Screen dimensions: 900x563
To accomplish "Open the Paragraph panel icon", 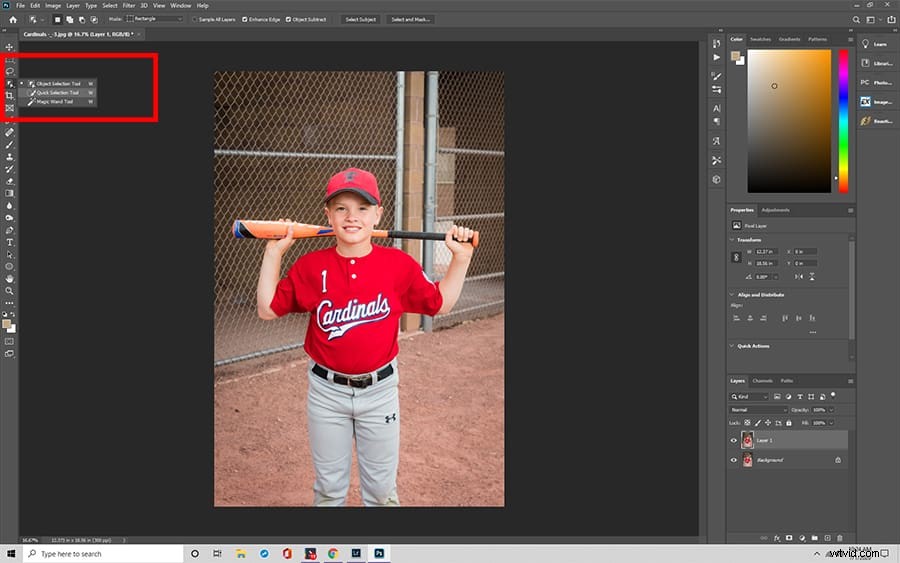I will pyautogui.click(x=716, y=122).
